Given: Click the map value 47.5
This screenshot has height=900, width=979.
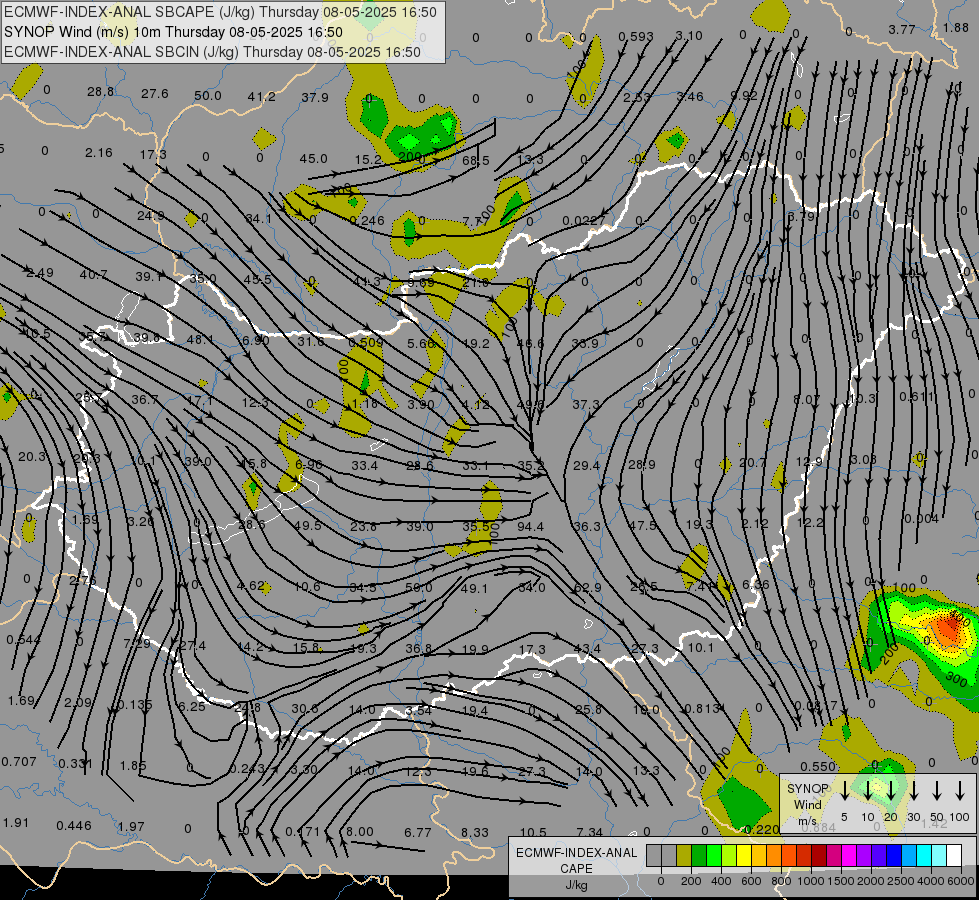Looking at the screenshot, I should [x=642, y=525].
